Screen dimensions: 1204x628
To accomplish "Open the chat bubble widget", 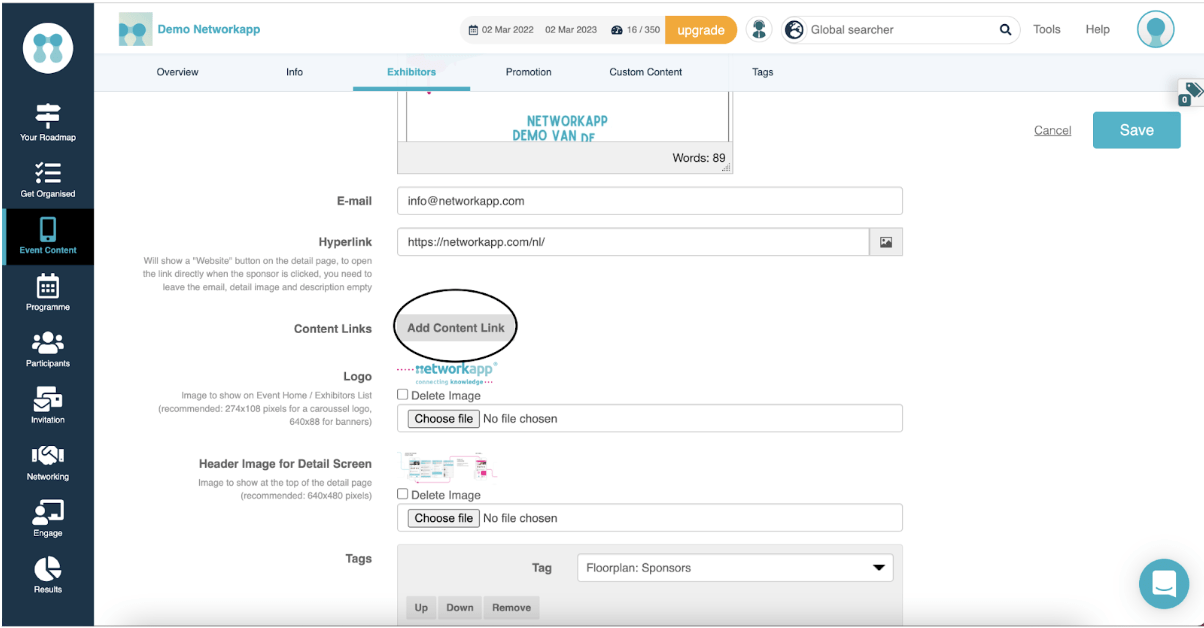I will (x=1164, y=583).
